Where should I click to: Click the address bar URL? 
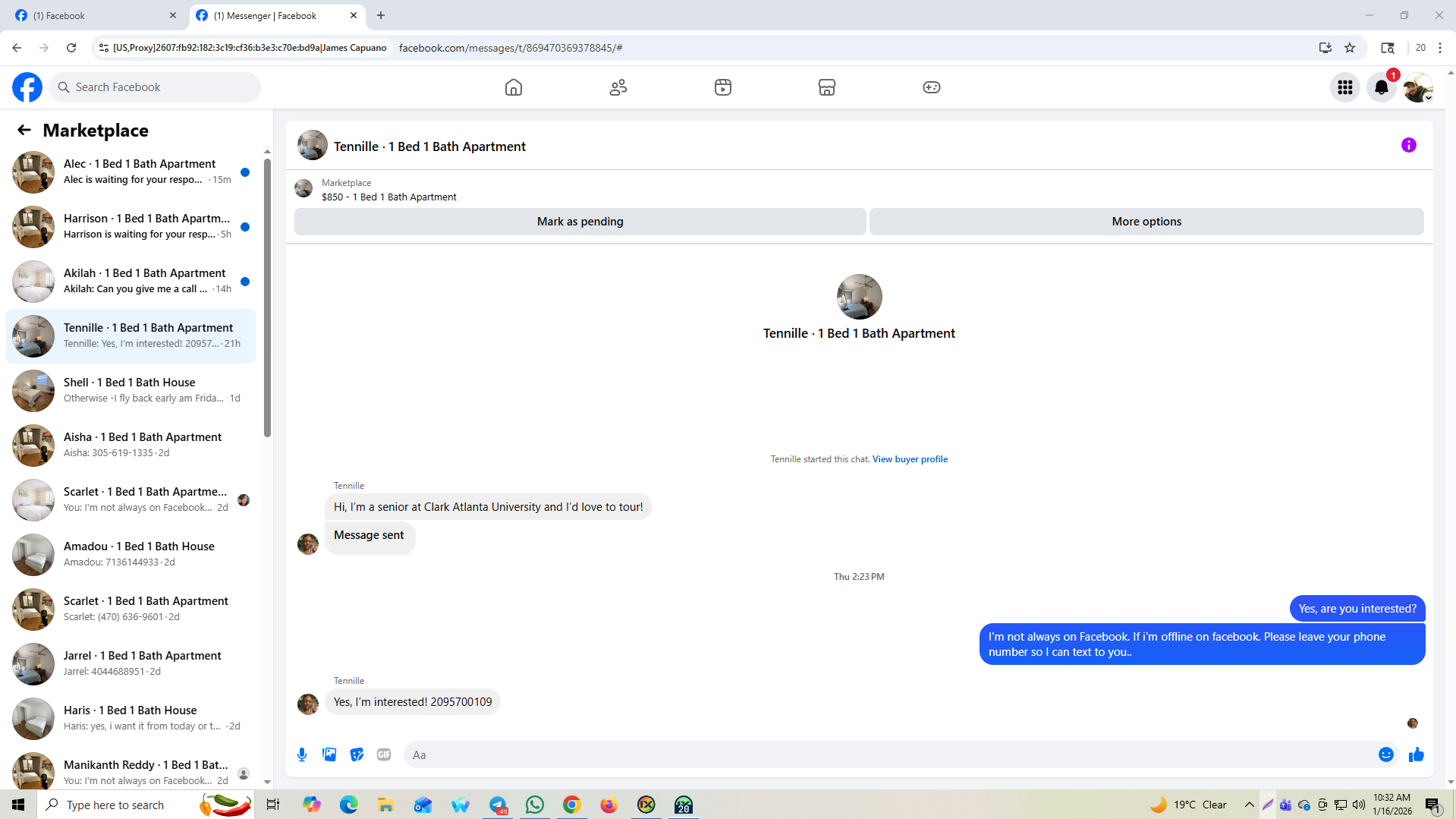point(511,48)
